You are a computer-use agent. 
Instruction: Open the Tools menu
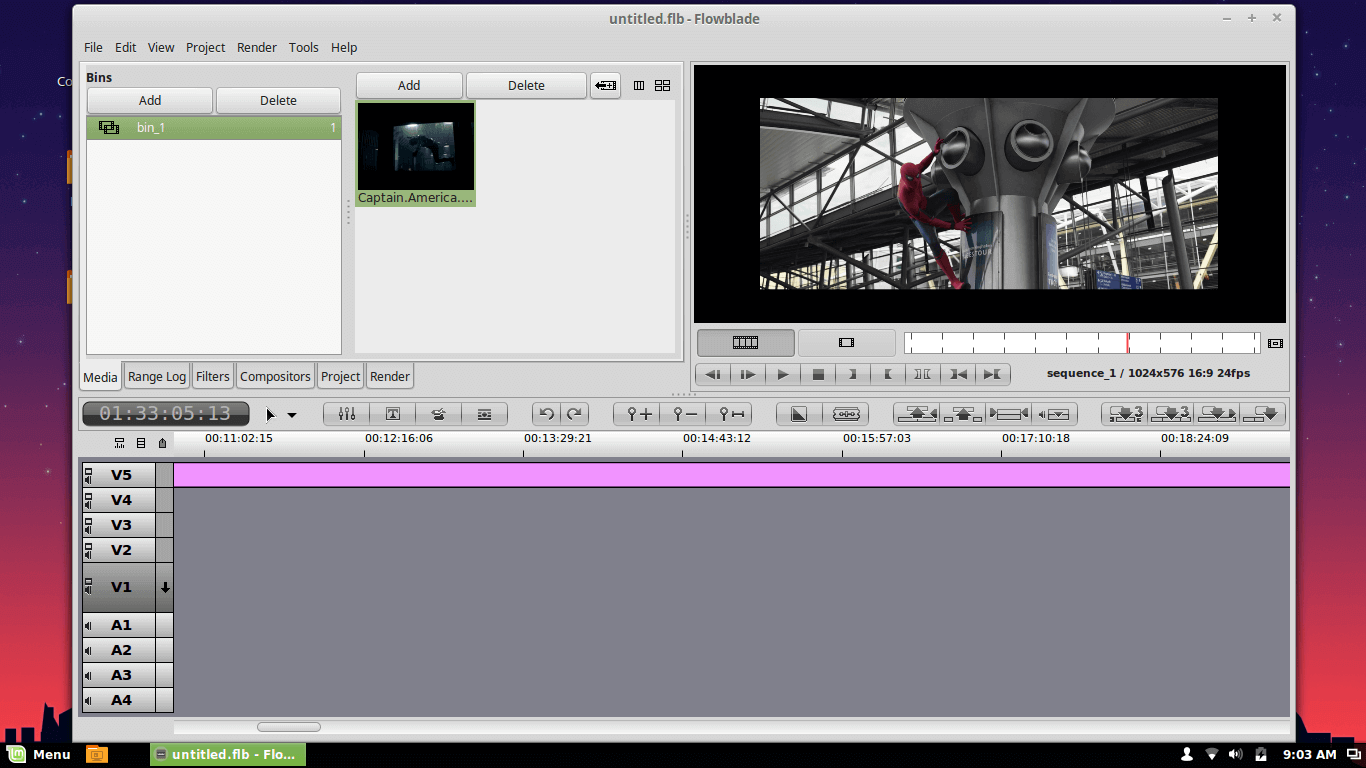pos(304,47)
